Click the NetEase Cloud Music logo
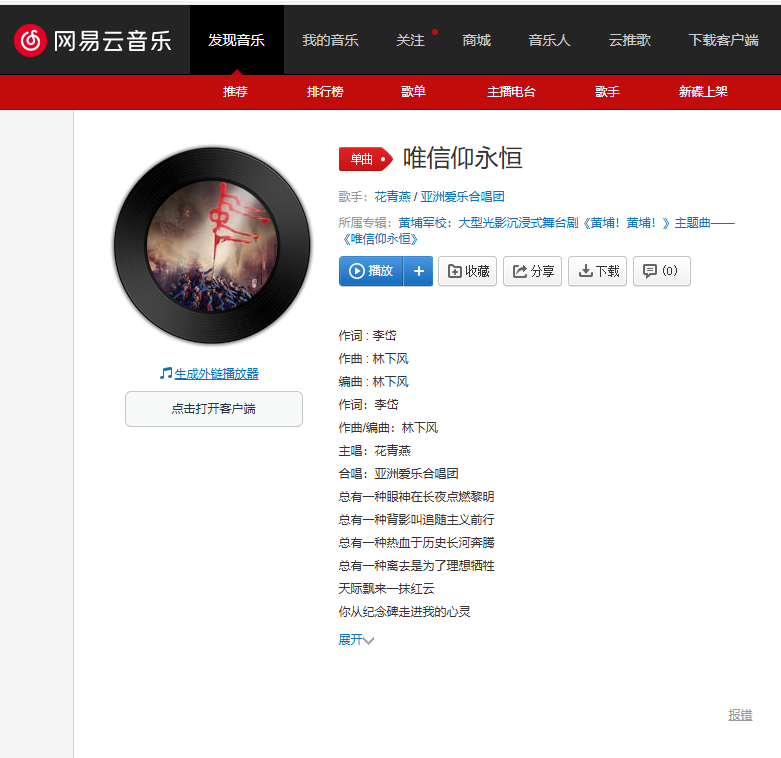This screenshot has width=781, height=758. click(x=93, y=40)
